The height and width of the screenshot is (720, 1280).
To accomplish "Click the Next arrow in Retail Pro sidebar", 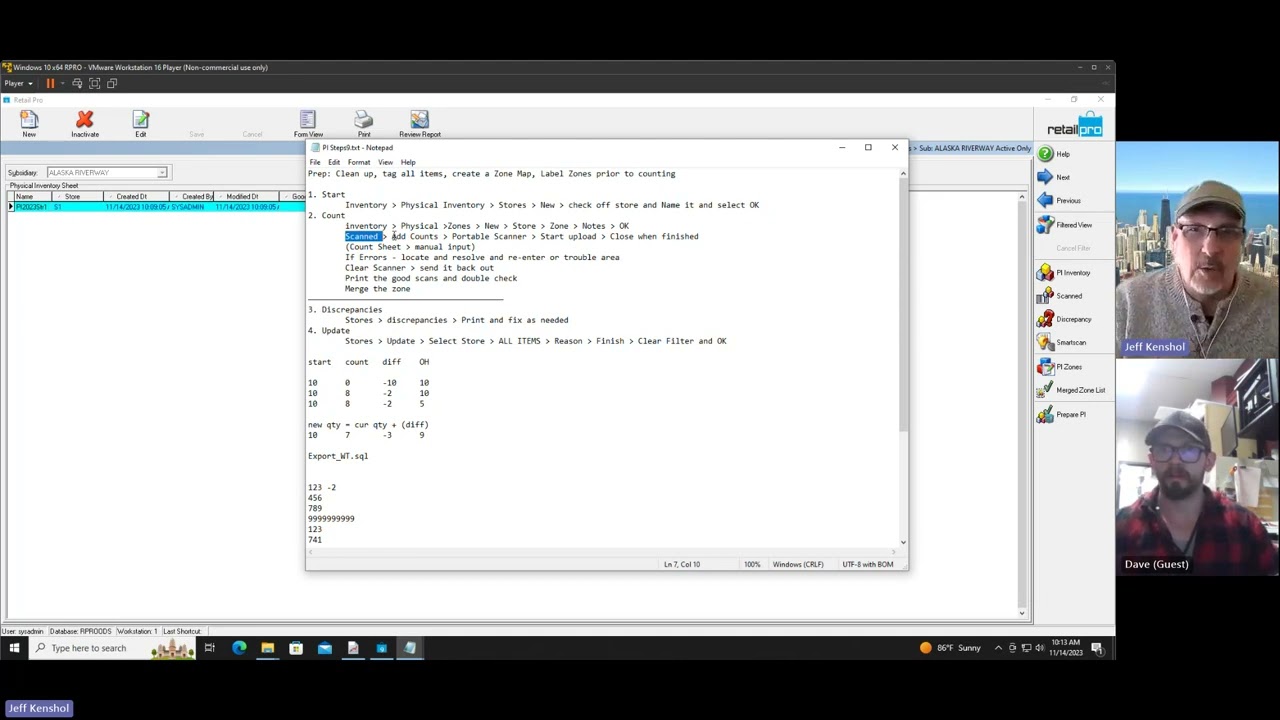I will tap(1054, 177).
